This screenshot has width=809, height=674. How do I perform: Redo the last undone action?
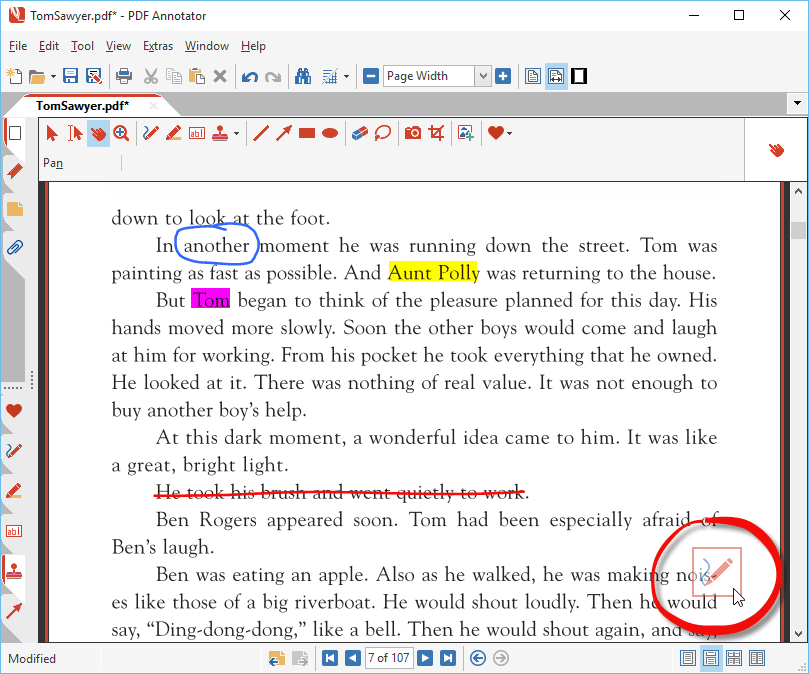point(273,77)
